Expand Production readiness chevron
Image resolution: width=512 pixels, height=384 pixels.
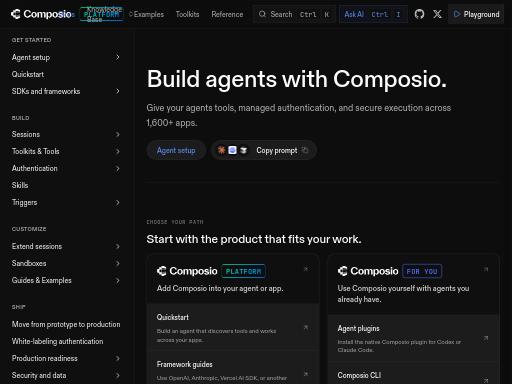pyautogui.click(x=117, y=358)
